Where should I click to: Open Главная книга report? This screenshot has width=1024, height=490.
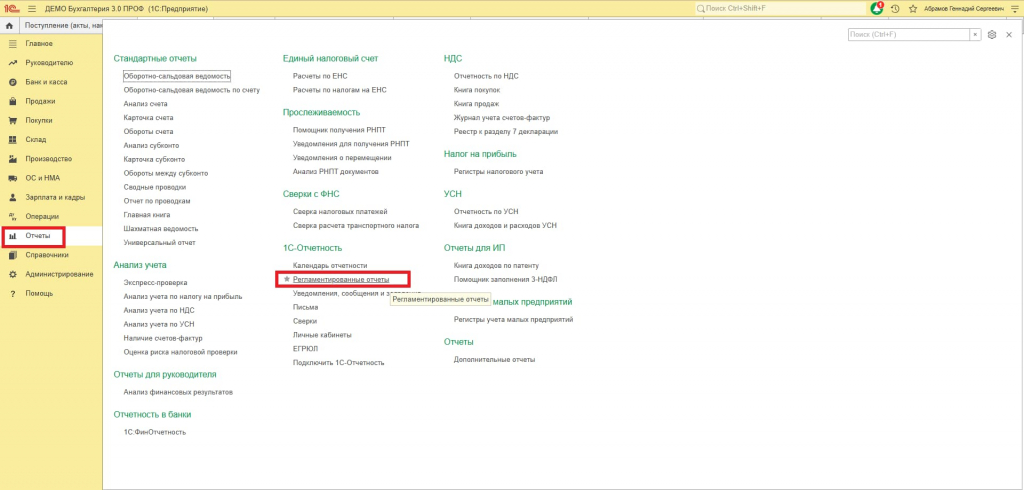(147, 215)
